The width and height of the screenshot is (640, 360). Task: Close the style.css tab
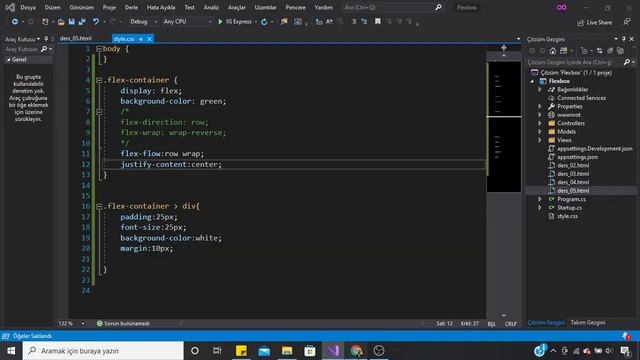pos(149,39)
